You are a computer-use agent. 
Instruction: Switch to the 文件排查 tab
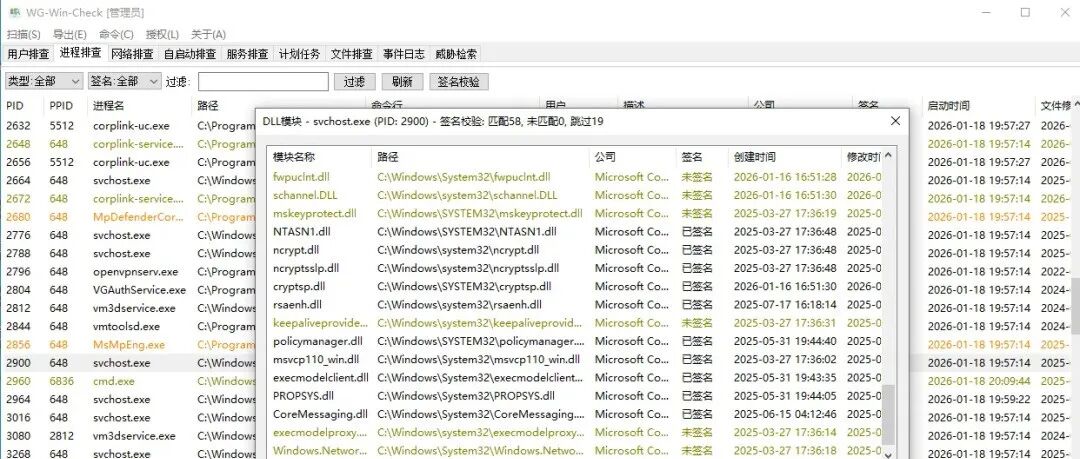point(351,54)
